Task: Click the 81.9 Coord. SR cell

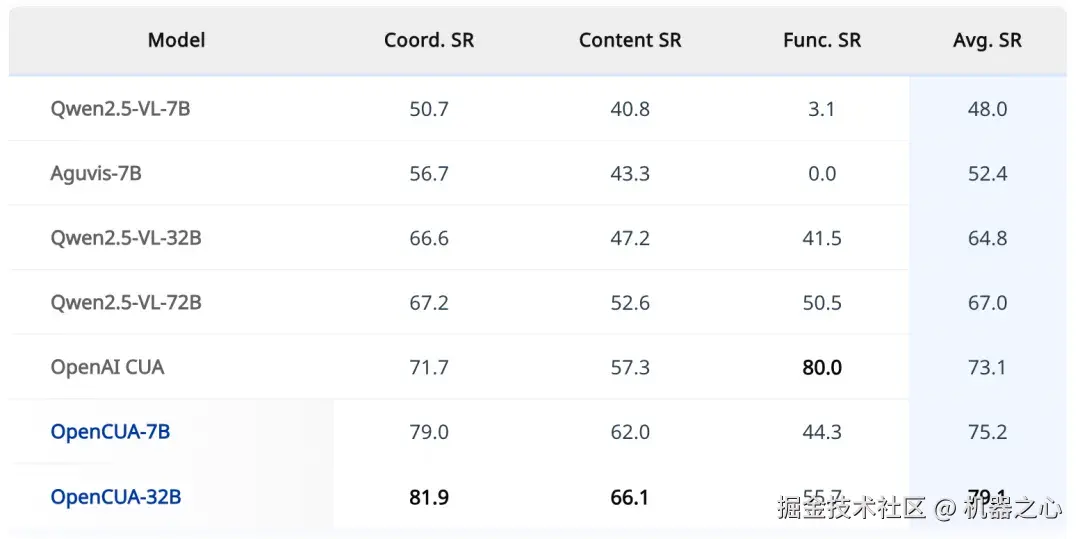Action: click(429, 497)
